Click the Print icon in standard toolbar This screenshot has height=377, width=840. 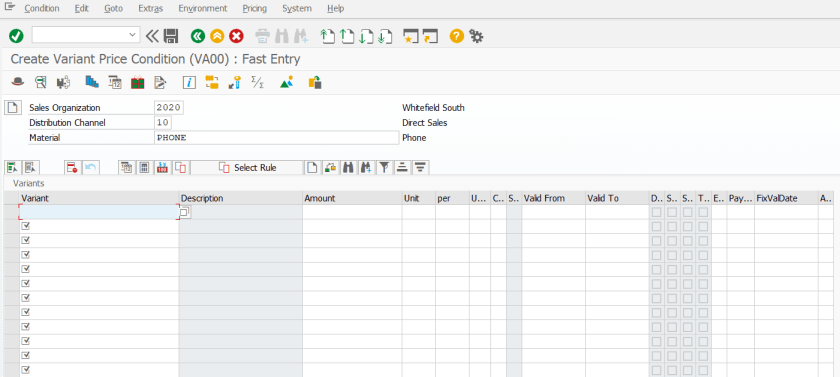click(x=262, y=36)
